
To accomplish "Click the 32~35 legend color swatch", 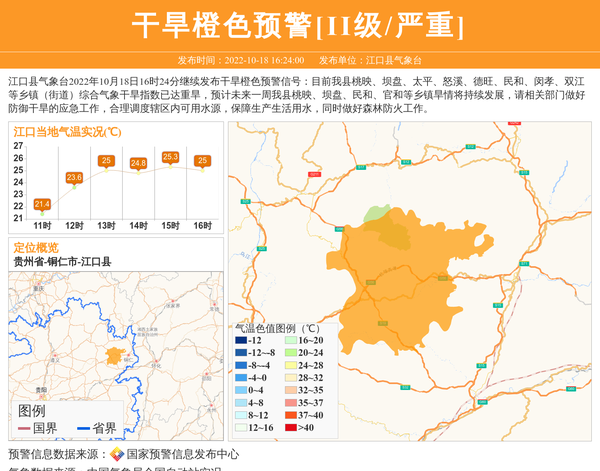I will [x=288, y=391].
